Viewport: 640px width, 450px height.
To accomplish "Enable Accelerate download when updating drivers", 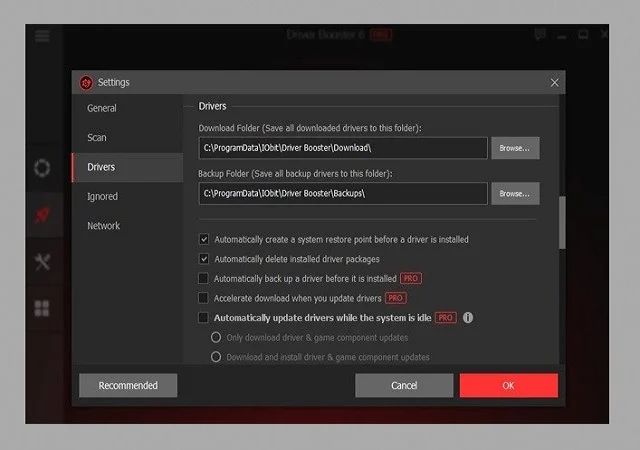I will 203,298.
